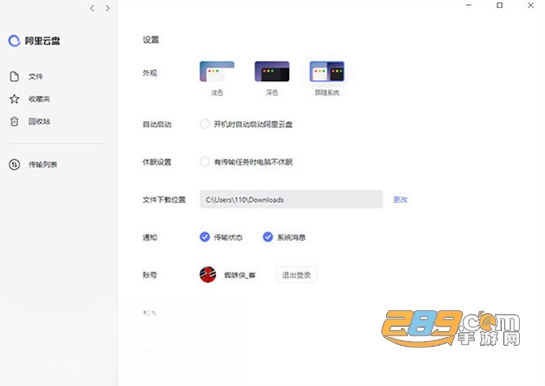545x386 pixels.
Task: Open the 传输列表 menu label
Action: click(43, 164)
